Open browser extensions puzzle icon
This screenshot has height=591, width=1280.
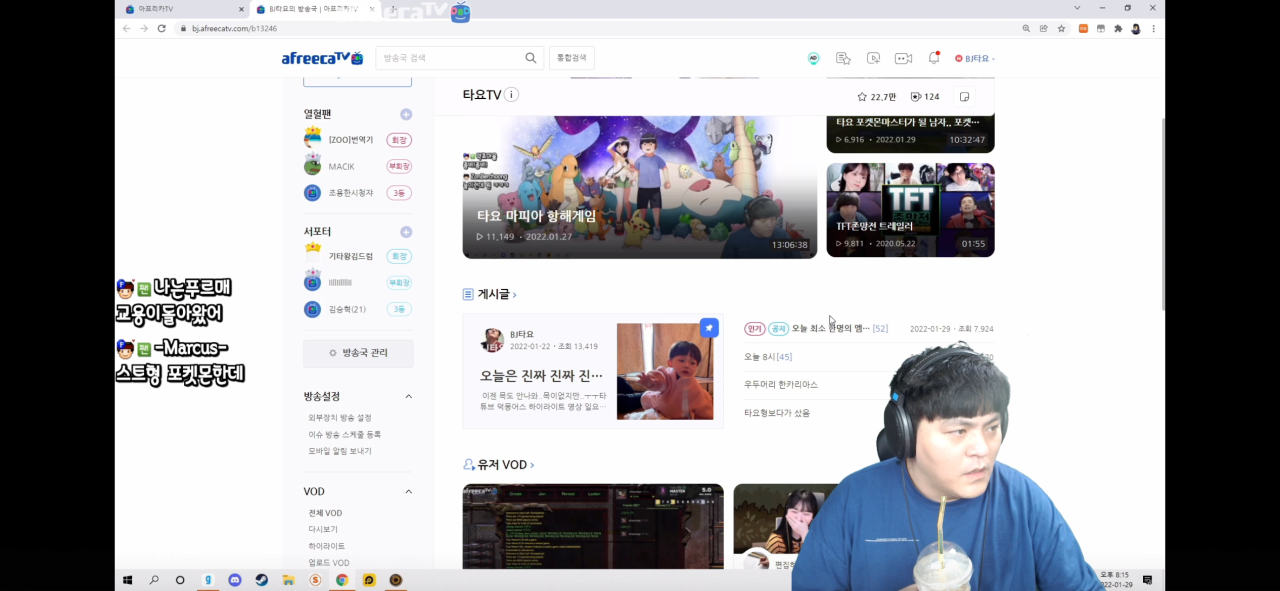[x=1118, y=29]
